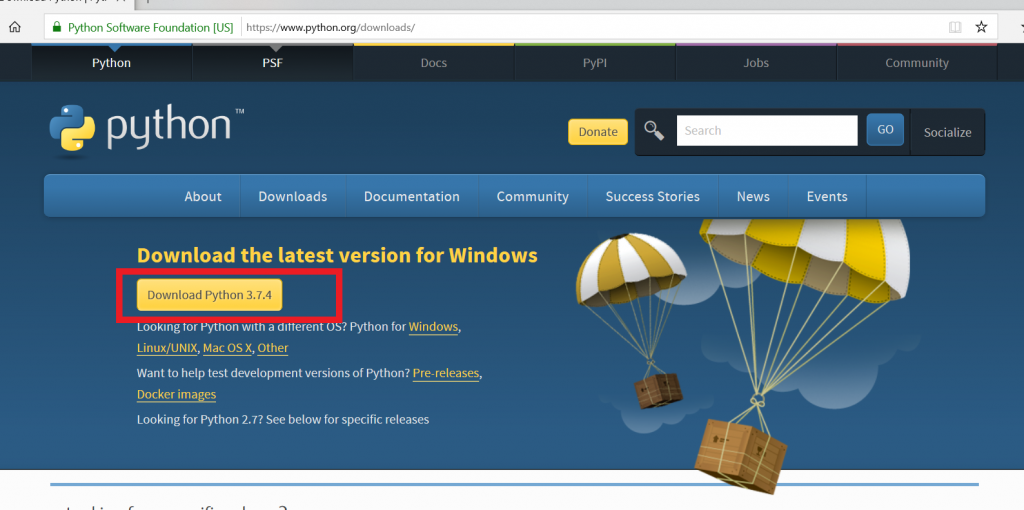The width and height of the screenshot is (1024, 510).
Task: Click the Donate button
Action: (x=598, y=132)
